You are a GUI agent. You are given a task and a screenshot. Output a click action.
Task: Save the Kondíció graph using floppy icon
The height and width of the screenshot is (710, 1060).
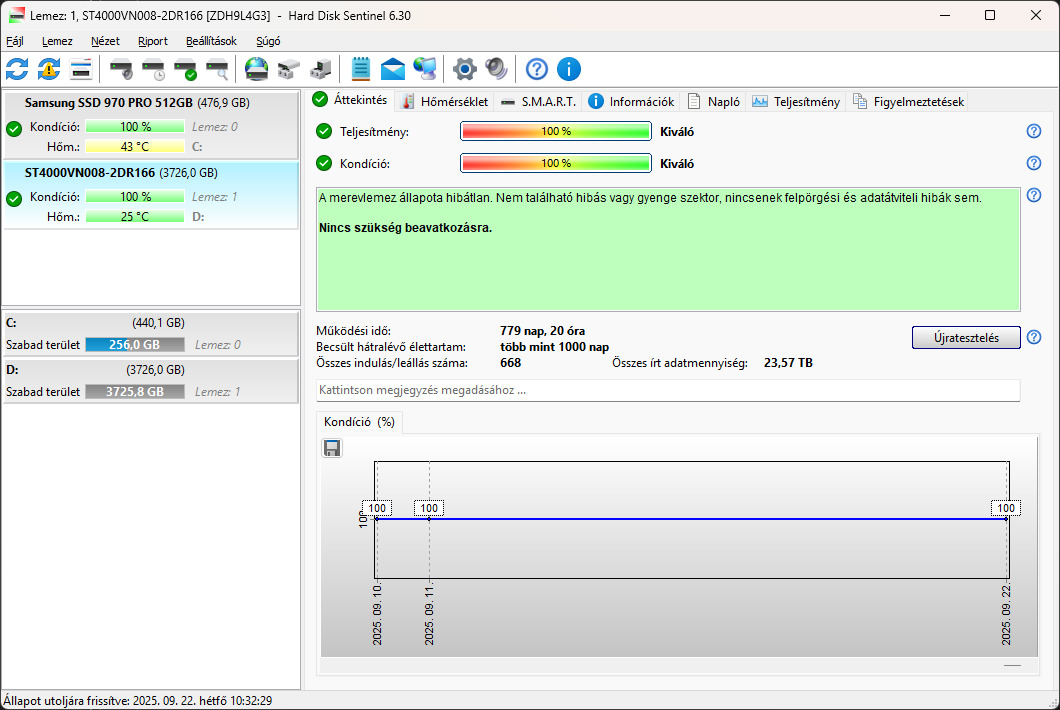point(332,449)
